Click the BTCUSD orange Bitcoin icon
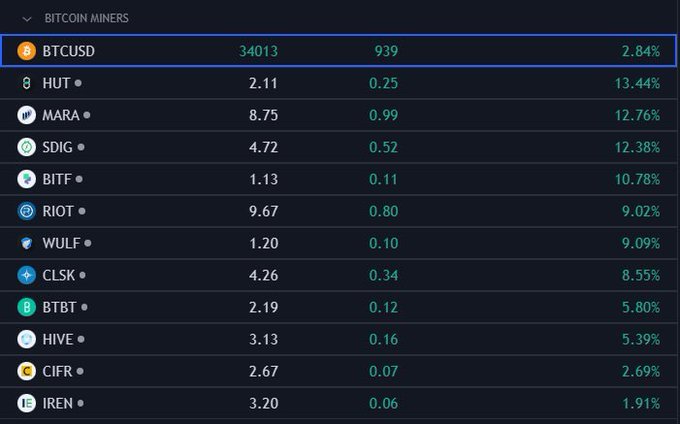This screenshot has height=424, width=680. click(x=27, y=51)
